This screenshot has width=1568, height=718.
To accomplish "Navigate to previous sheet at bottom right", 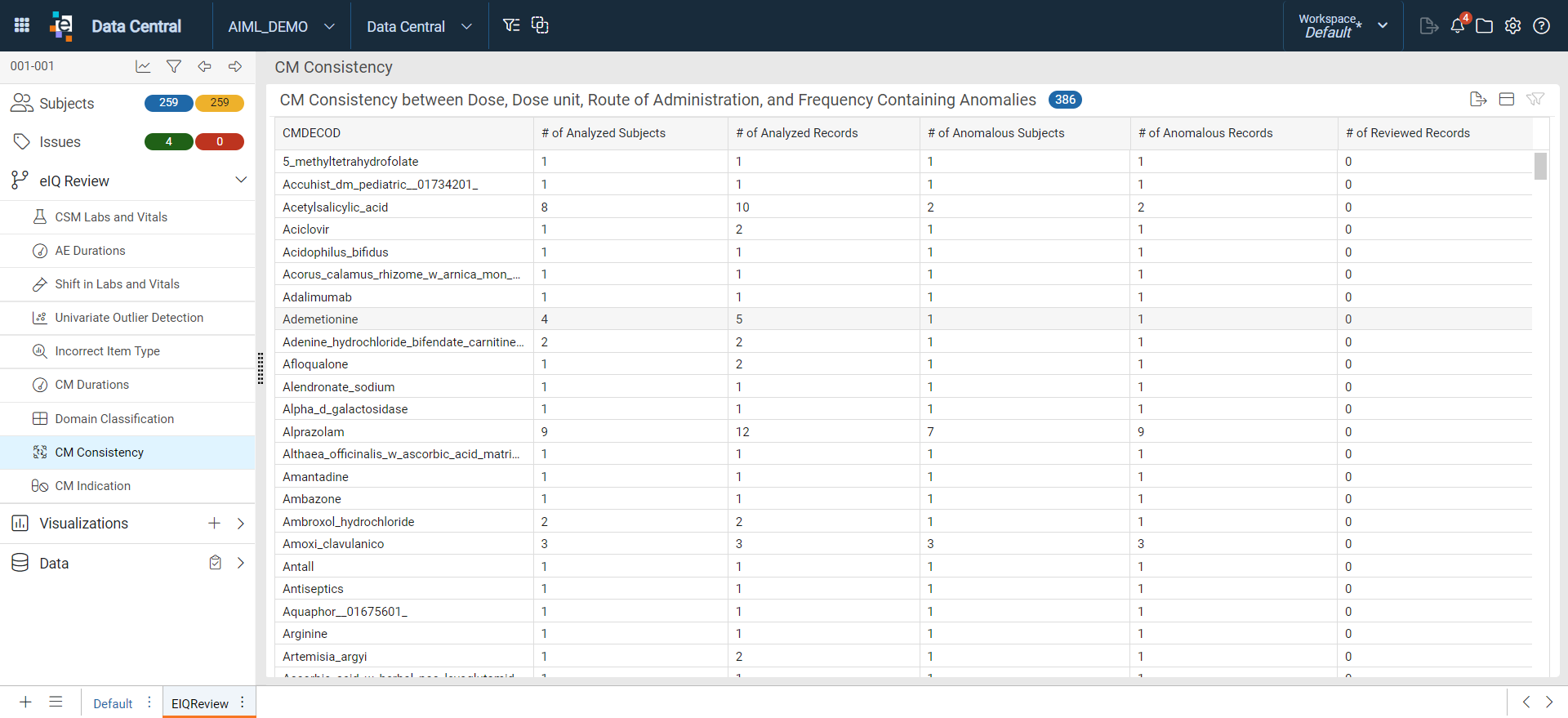I will [x=1526, y=702].
